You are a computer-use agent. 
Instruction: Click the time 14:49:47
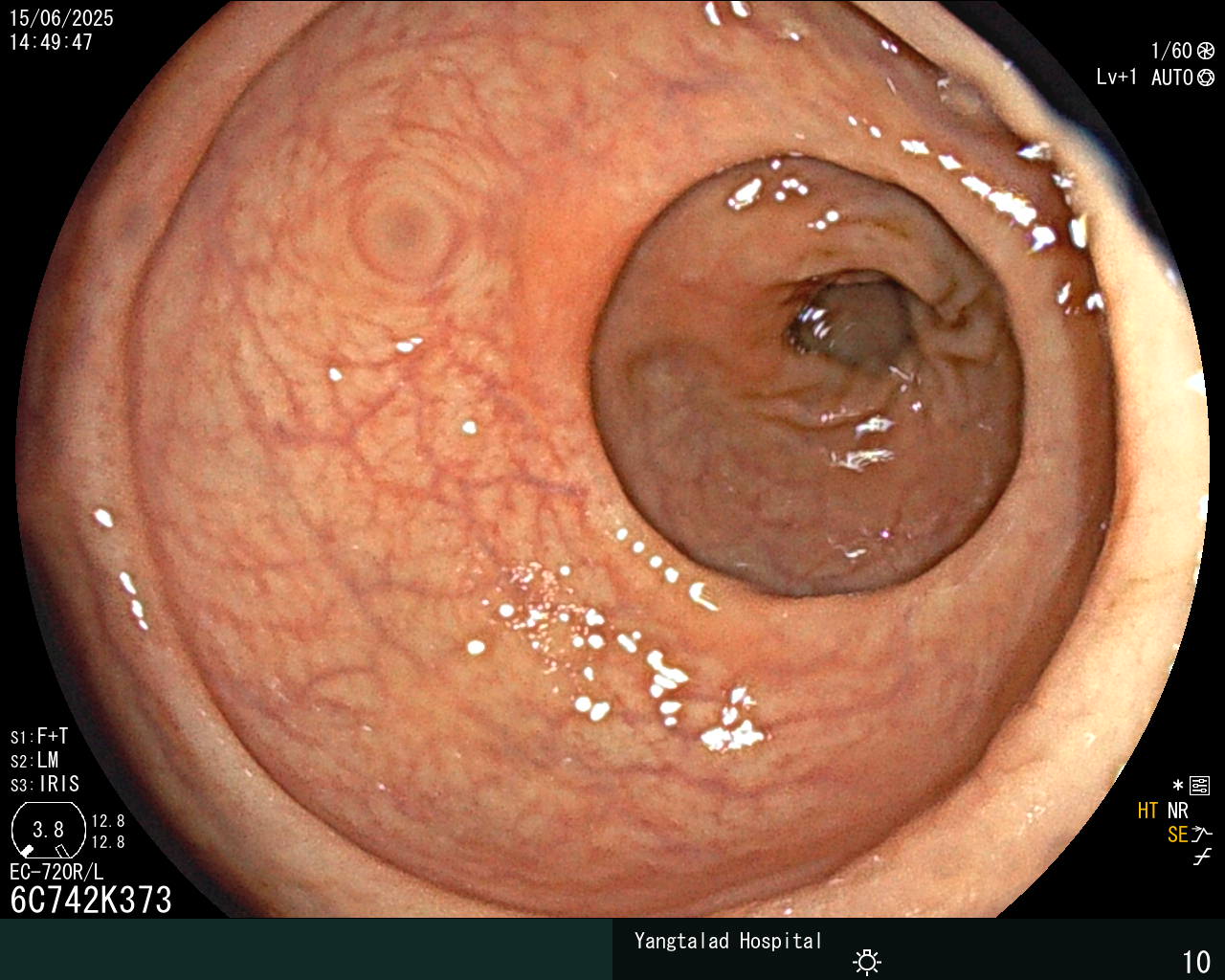pos(52,42)
